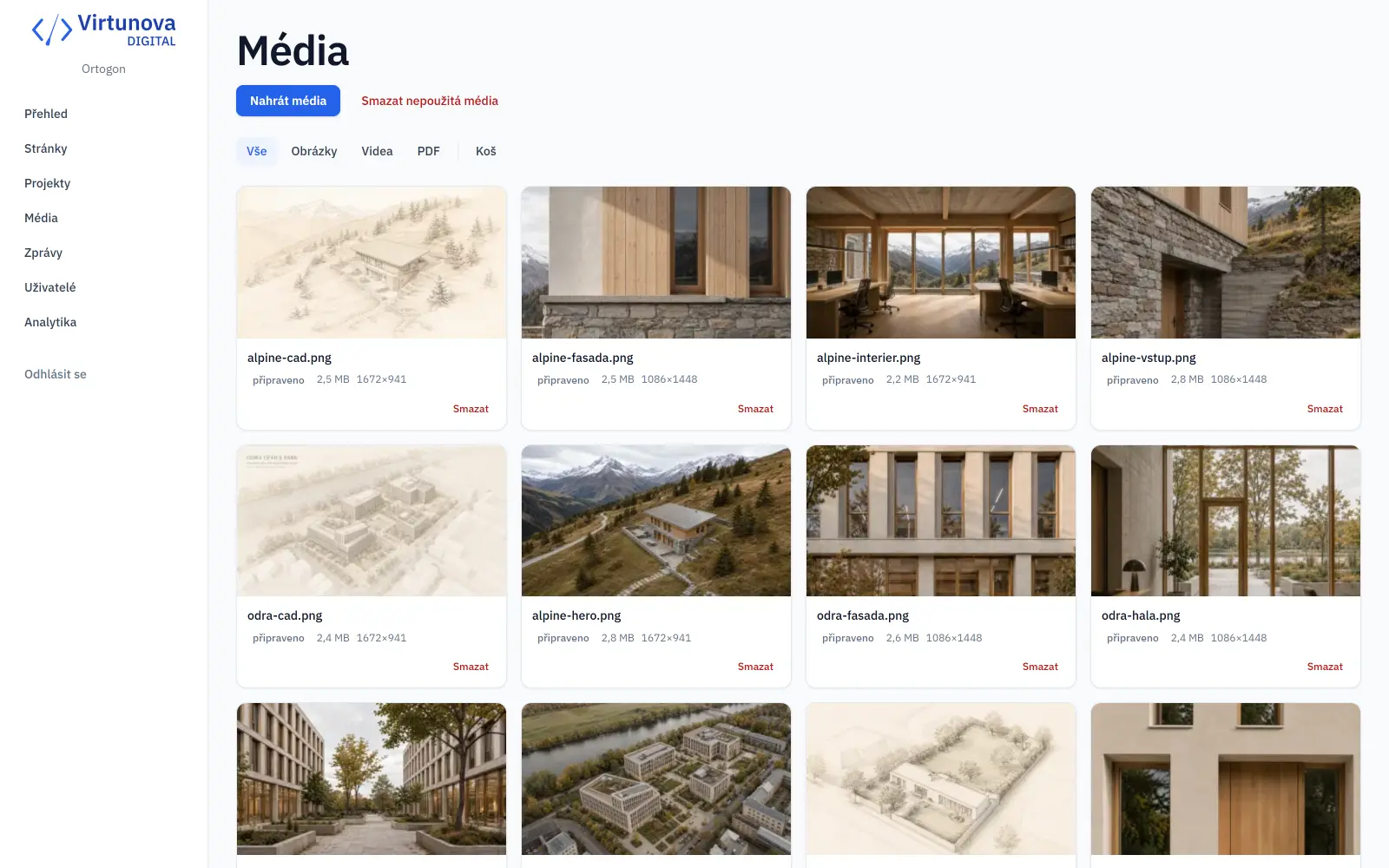1389x868 pixels.
Task: Delete alpine-fasada.png with Smazat
Action: pos(755,409)
